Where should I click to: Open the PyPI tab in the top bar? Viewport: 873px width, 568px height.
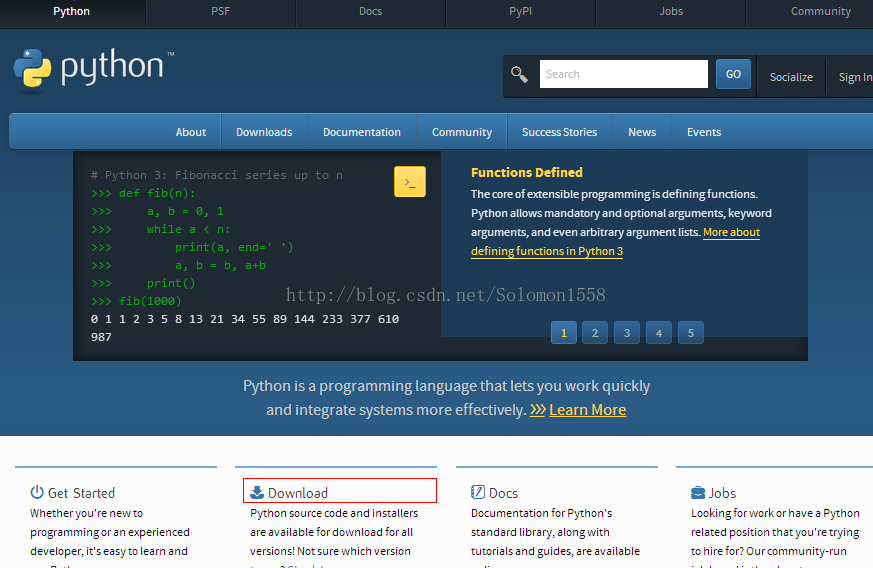(521, 11)
